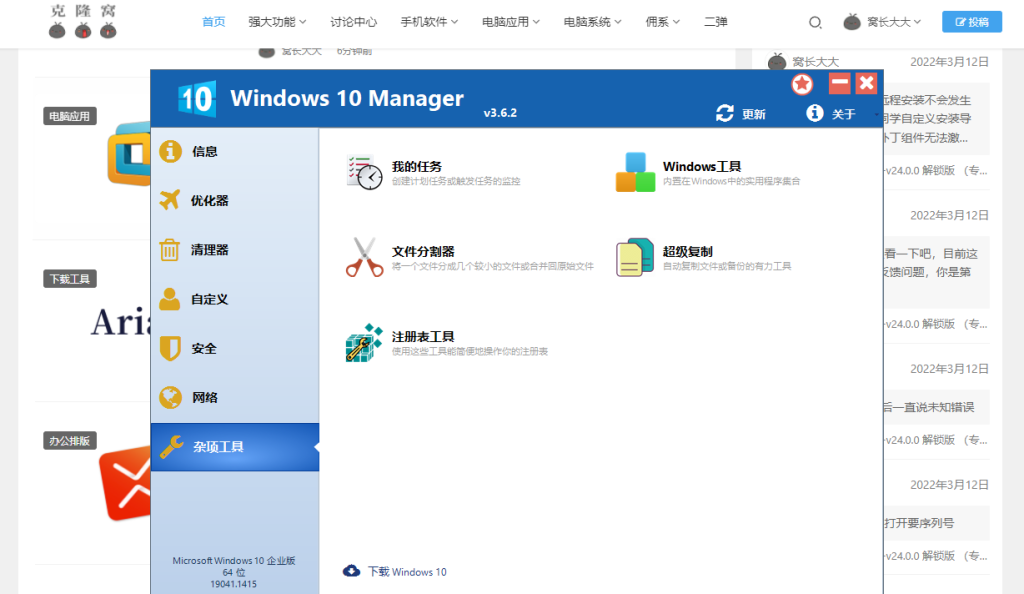
Task: Select the 自定义 sidebar tab text
Action: coord(210,299)
